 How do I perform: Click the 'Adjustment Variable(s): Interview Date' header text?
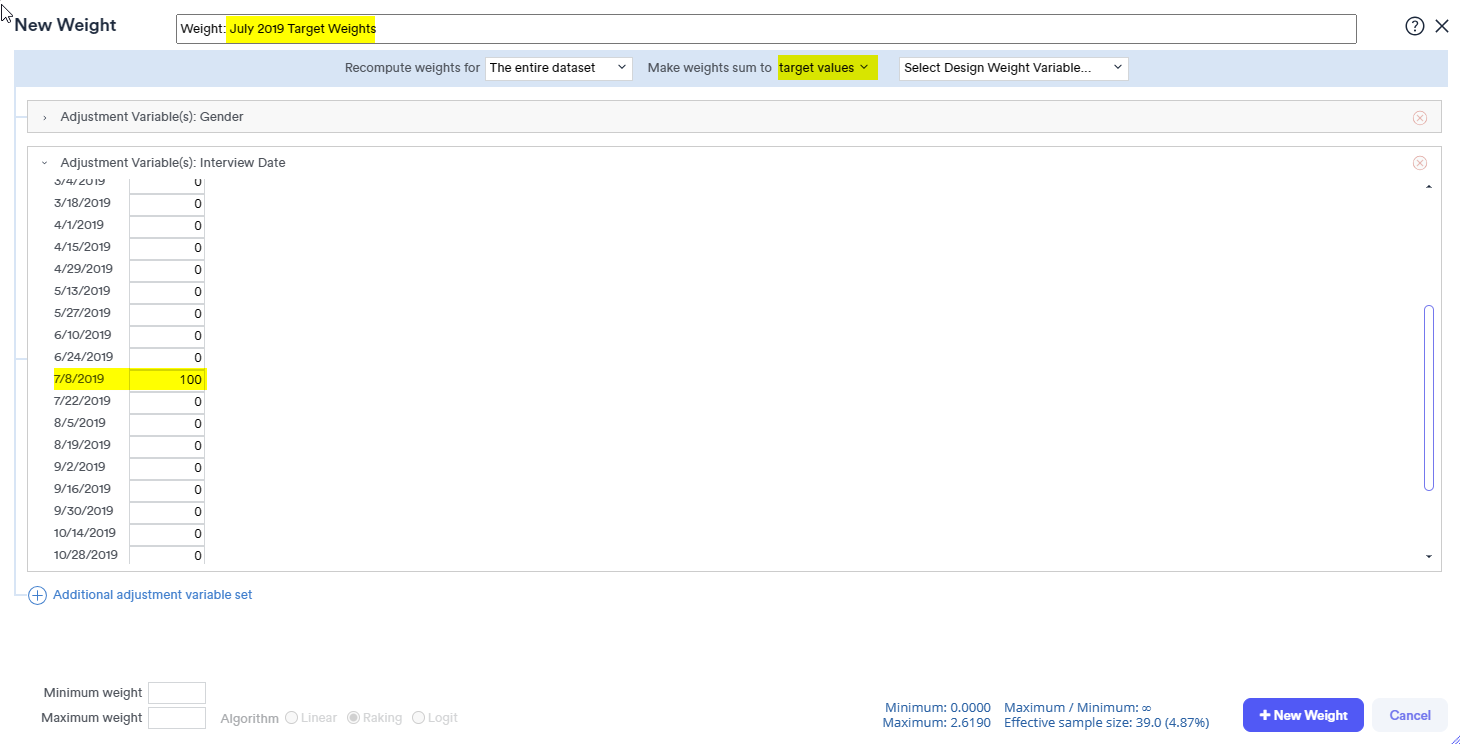pos(173,163)
